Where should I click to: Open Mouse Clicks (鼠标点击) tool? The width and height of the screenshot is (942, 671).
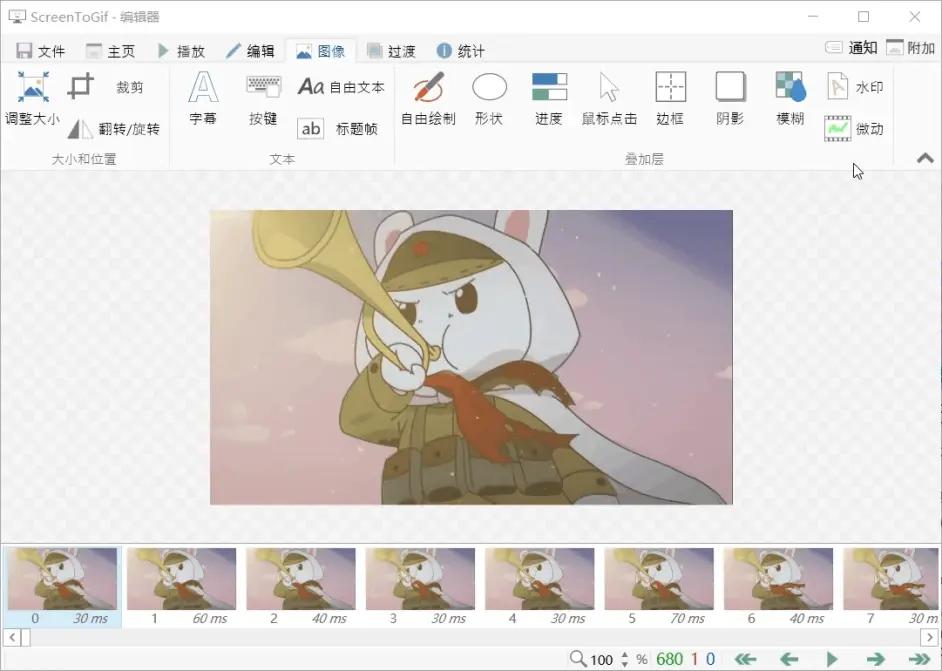609,99
